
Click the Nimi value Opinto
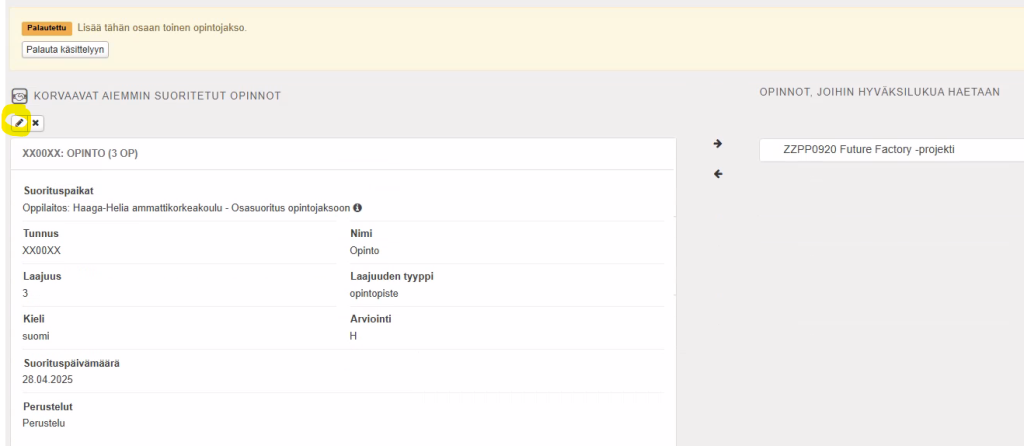click(x=364, y=250)
